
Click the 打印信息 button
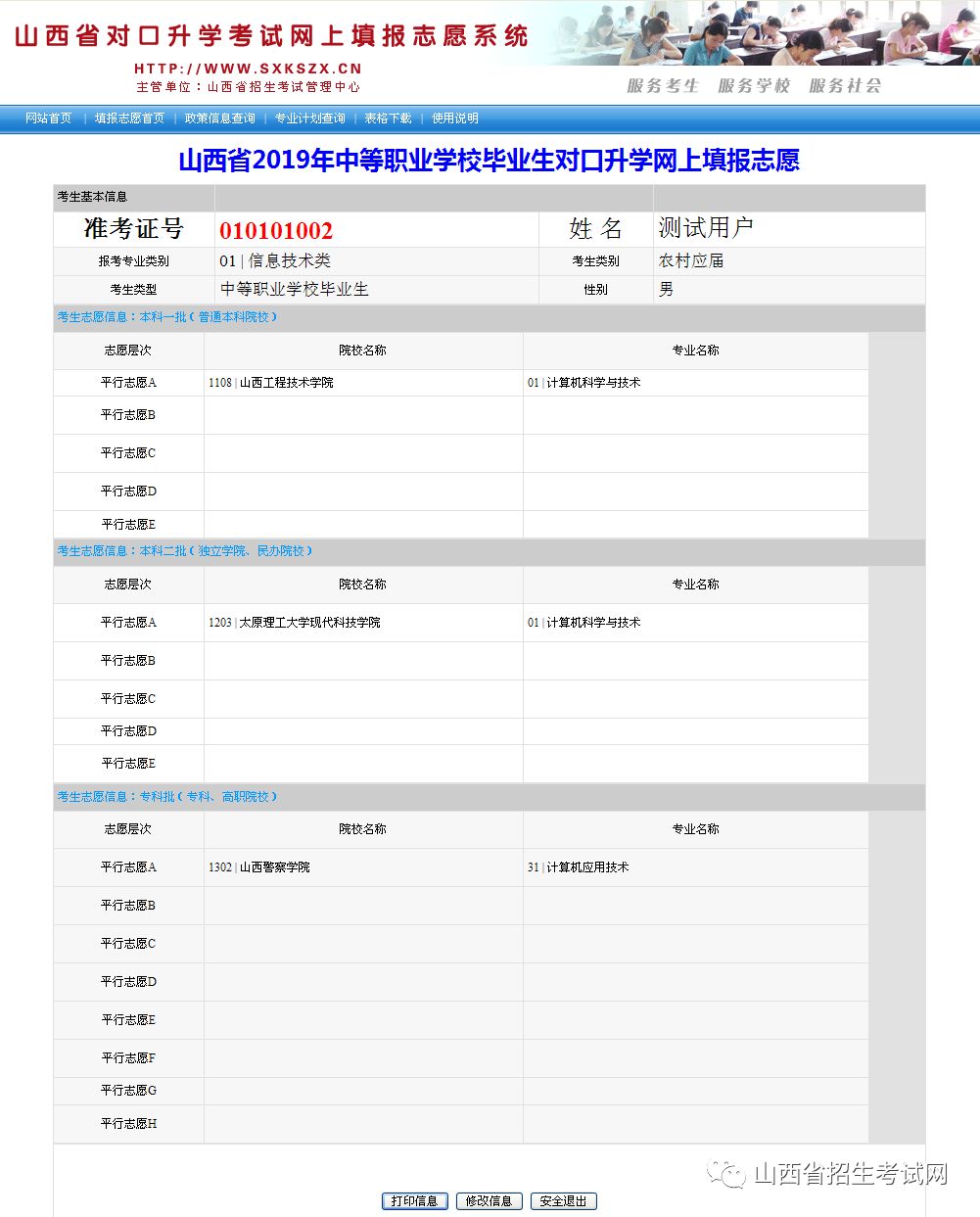414,1201
